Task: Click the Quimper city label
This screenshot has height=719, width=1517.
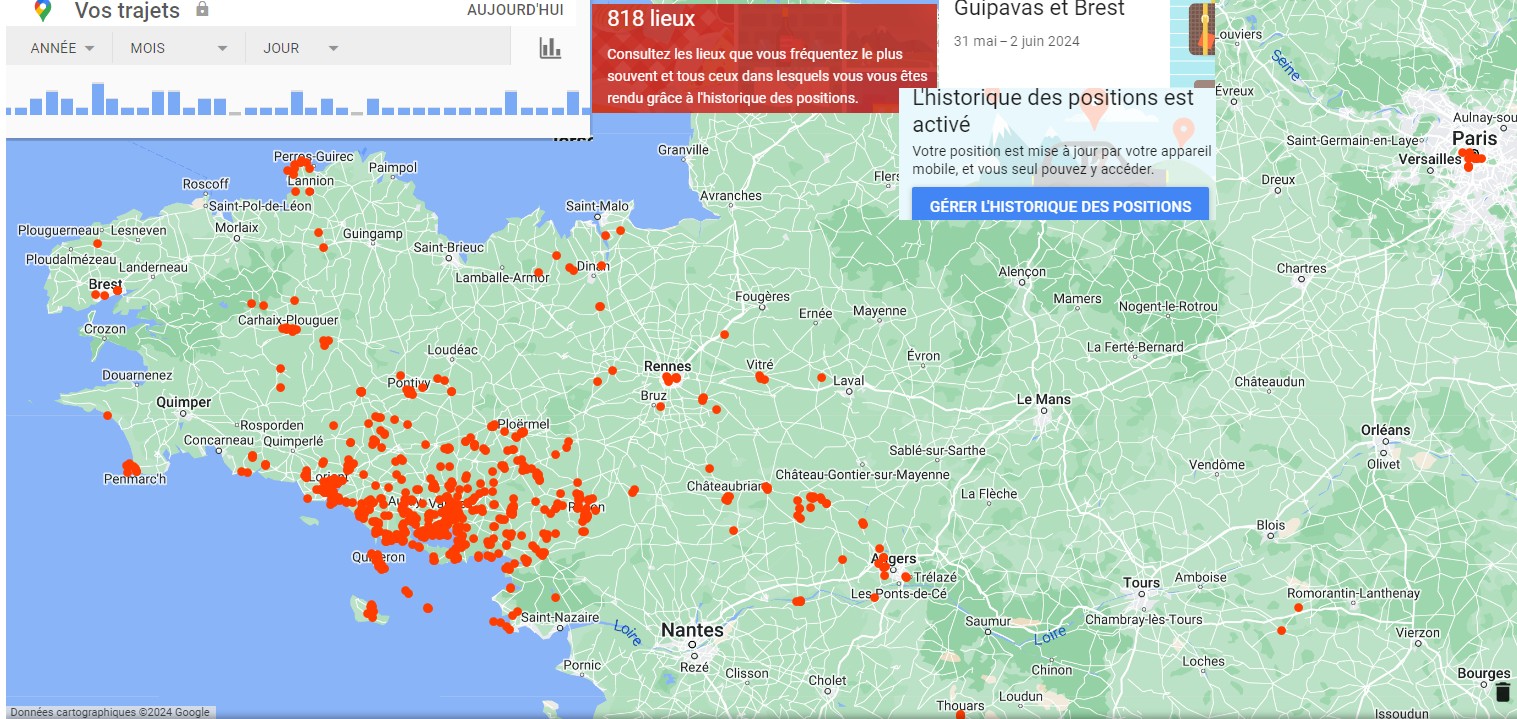Action: pos(184,402)
